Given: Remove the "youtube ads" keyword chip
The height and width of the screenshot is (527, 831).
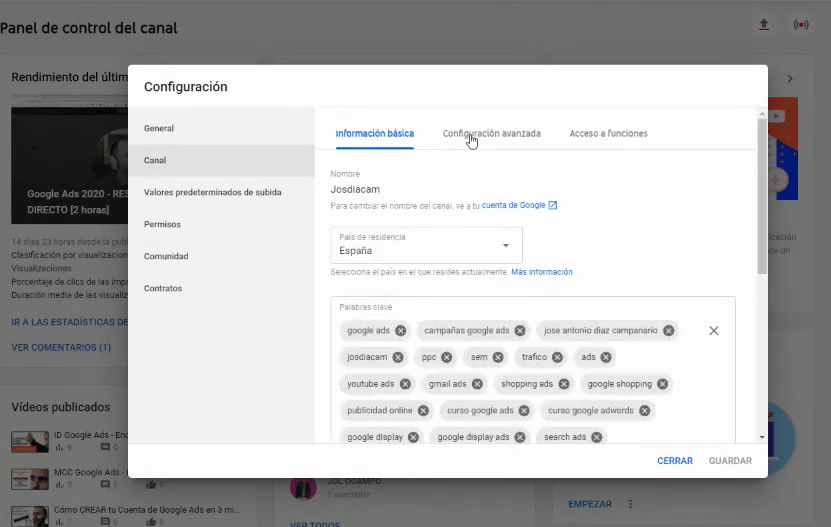Looking at the screenshot, I should (x=405, y=384).
